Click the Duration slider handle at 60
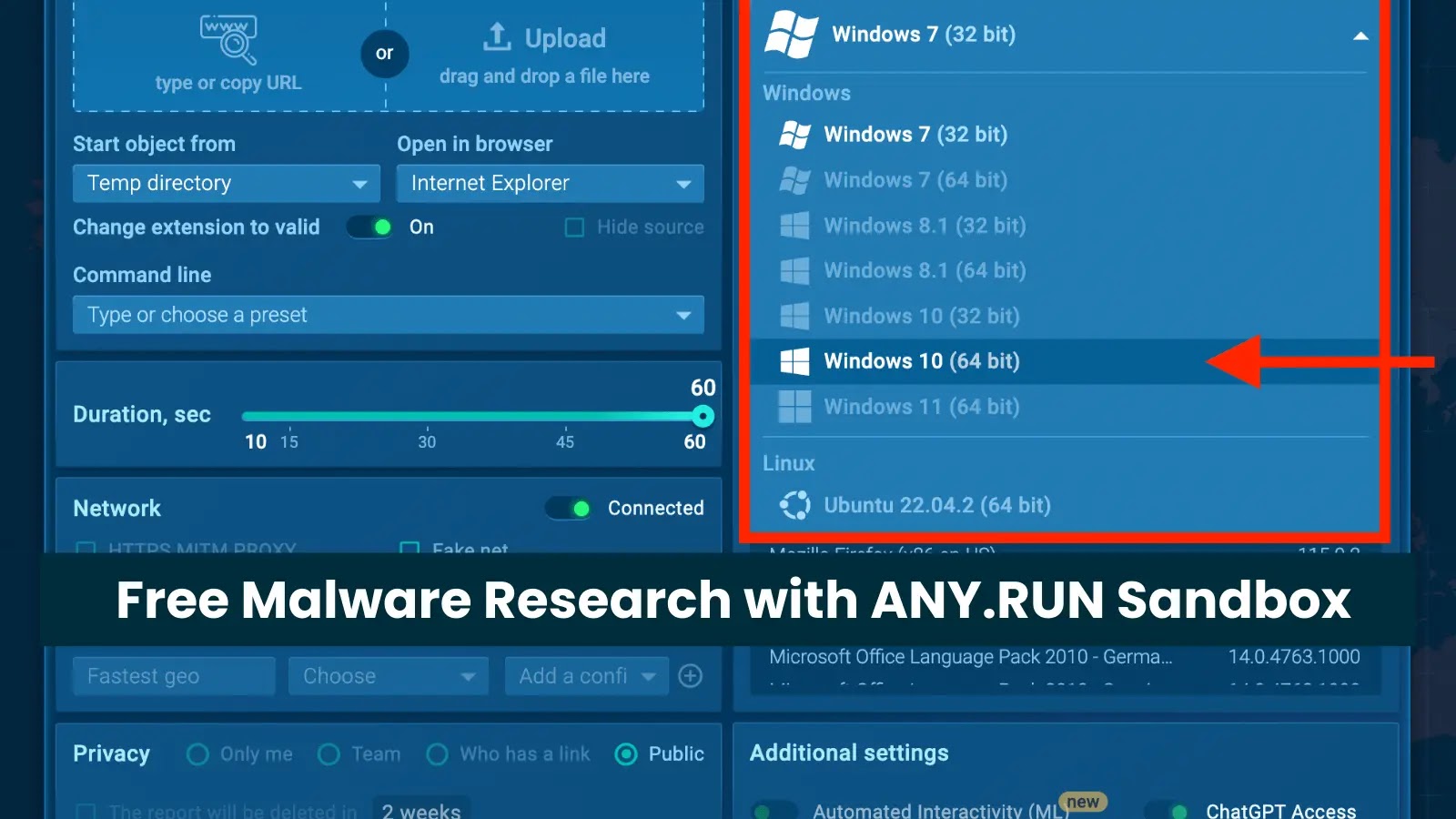 703,416
